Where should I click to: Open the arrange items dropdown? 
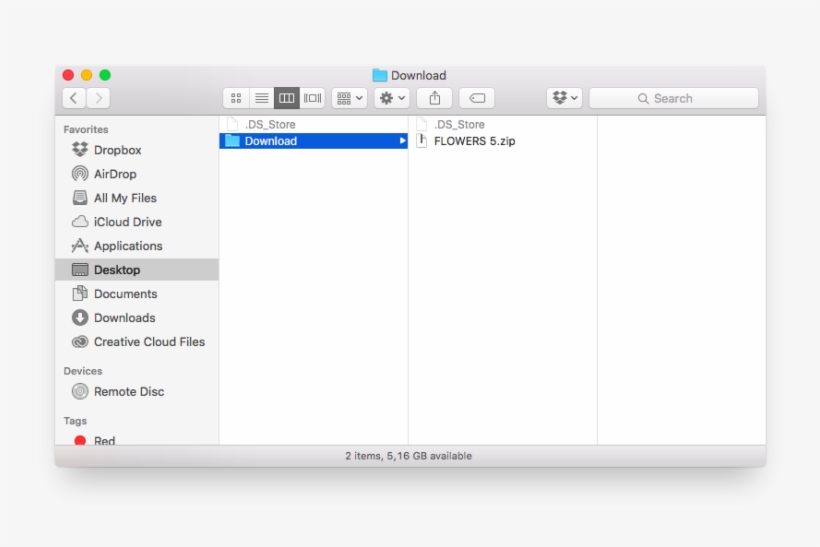point(349,98)
